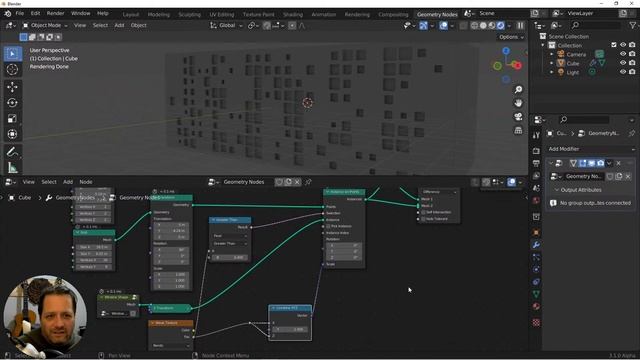Open the Render properties tab
The image size is (640, 360).
point(536,151)
